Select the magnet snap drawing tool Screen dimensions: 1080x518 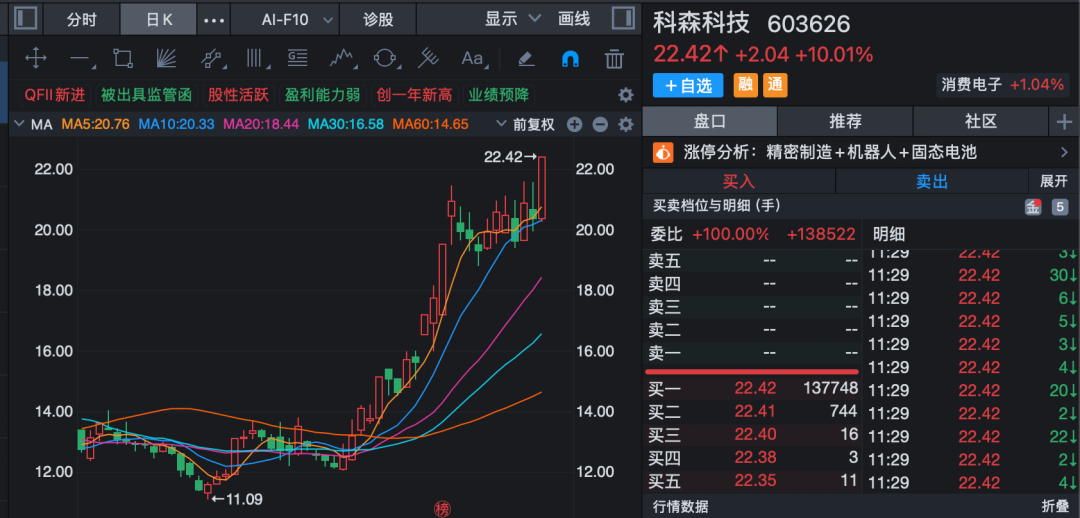pyautogui.click(x=570, y=58)
